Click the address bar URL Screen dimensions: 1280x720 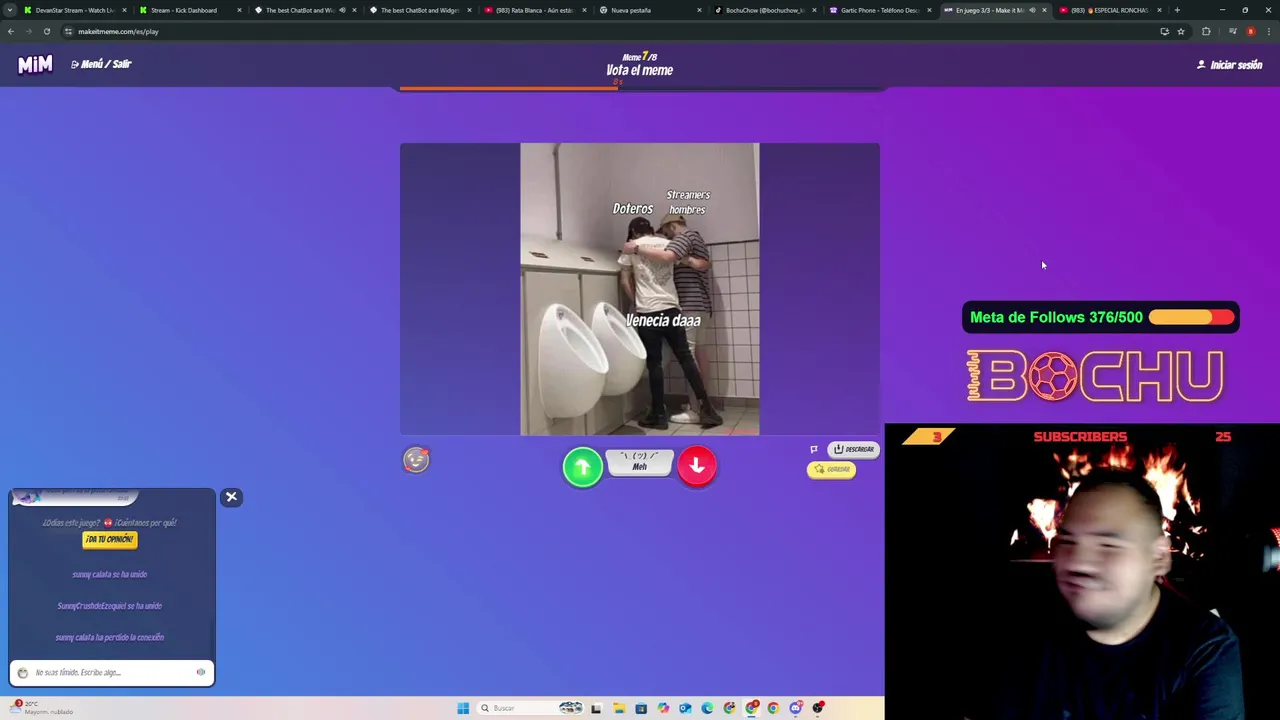[118, 31]
